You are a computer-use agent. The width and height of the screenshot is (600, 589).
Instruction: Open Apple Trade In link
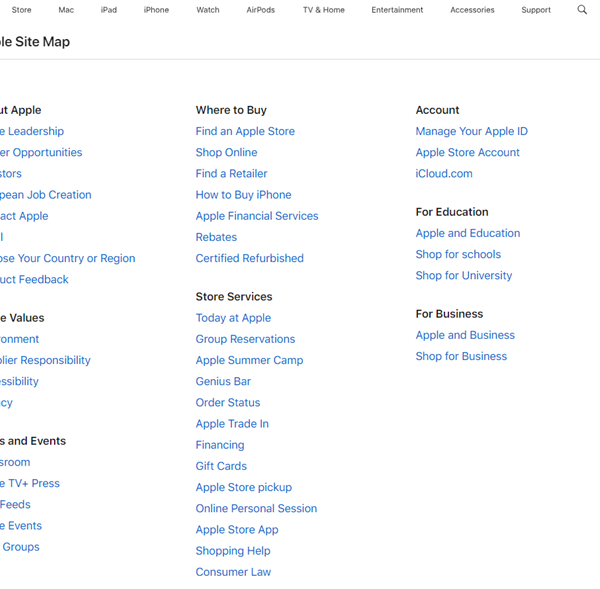coord(232,424)
